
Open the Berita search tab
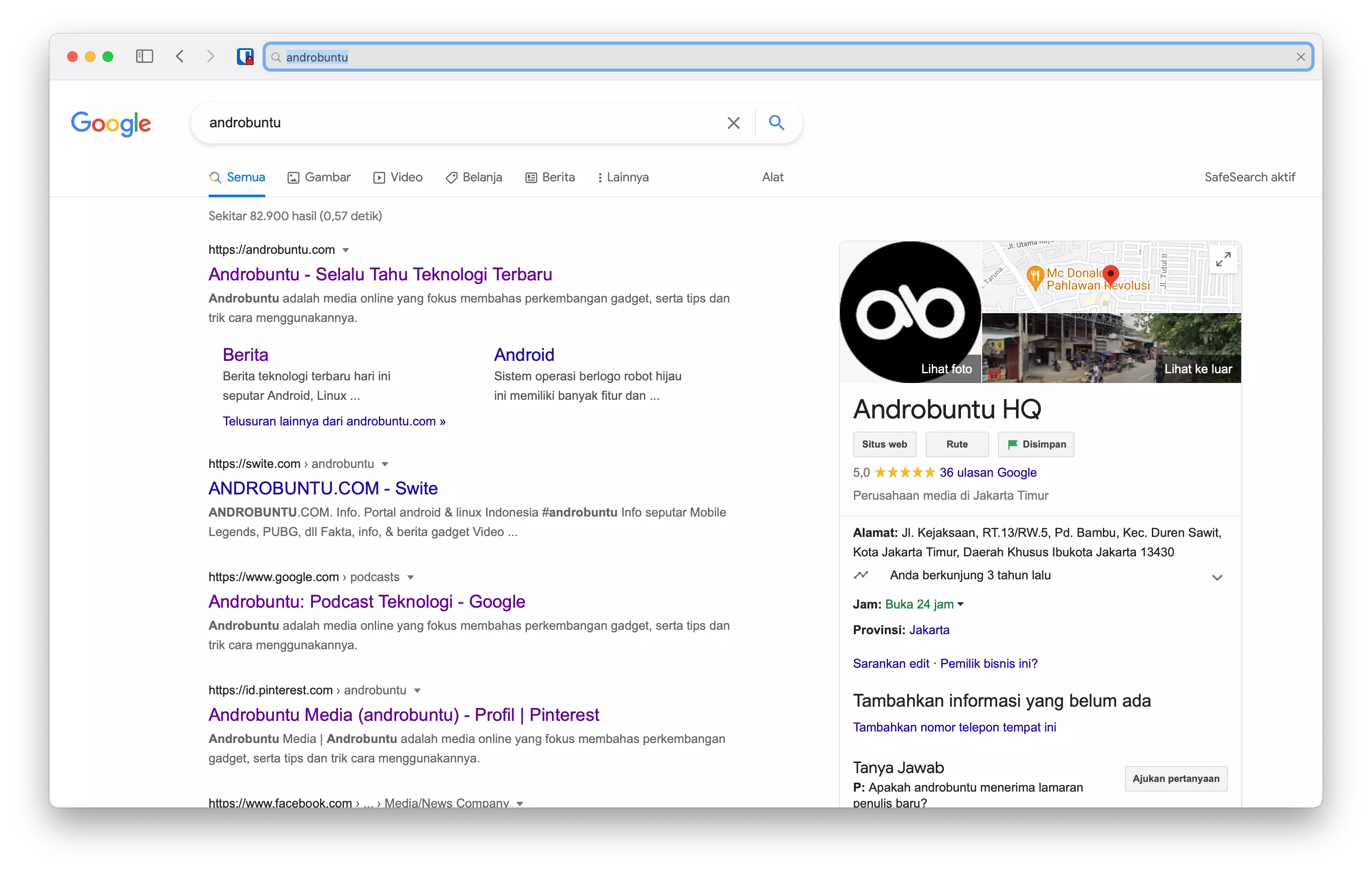(x=550, y=177)
